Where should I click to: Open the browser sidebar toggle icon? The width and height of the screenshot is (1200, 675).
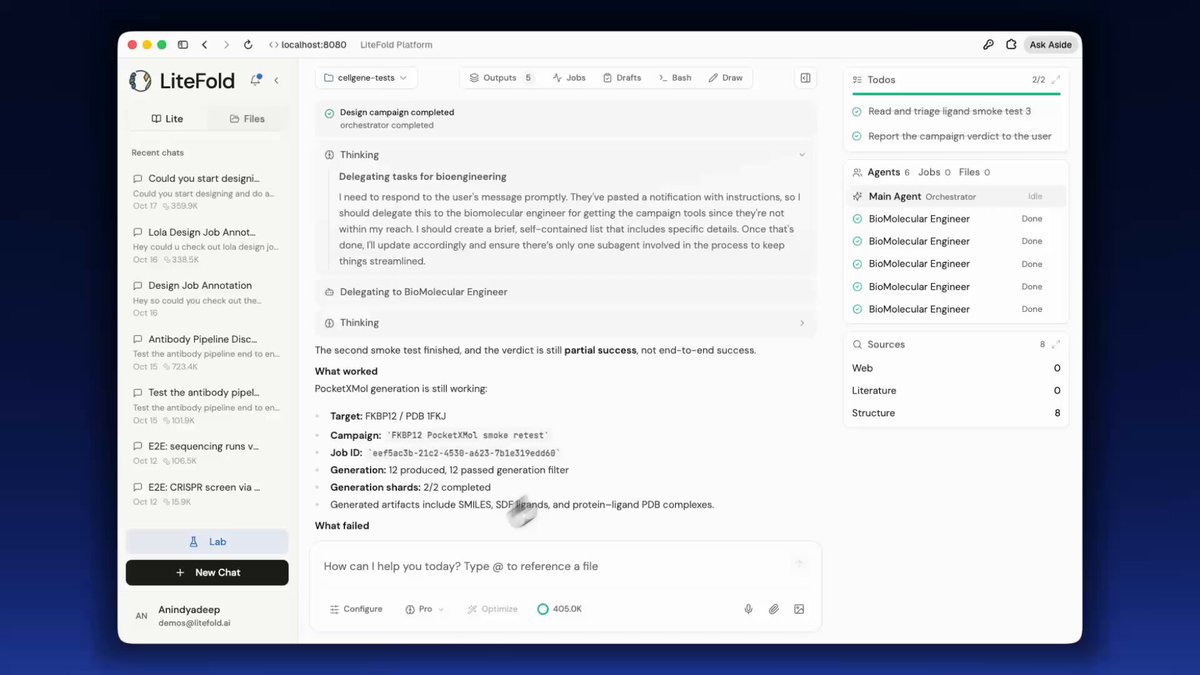point(183,45)
